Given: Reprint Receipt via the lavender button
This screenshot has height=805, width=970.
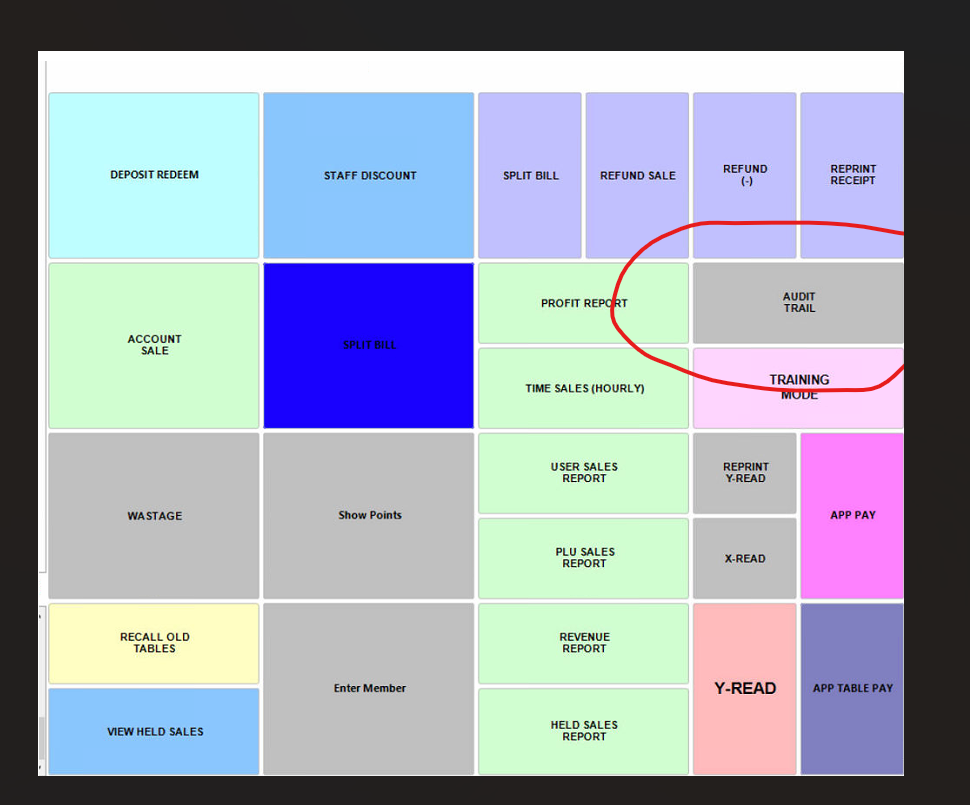Looking at the screenshot, I should point(852,175).
